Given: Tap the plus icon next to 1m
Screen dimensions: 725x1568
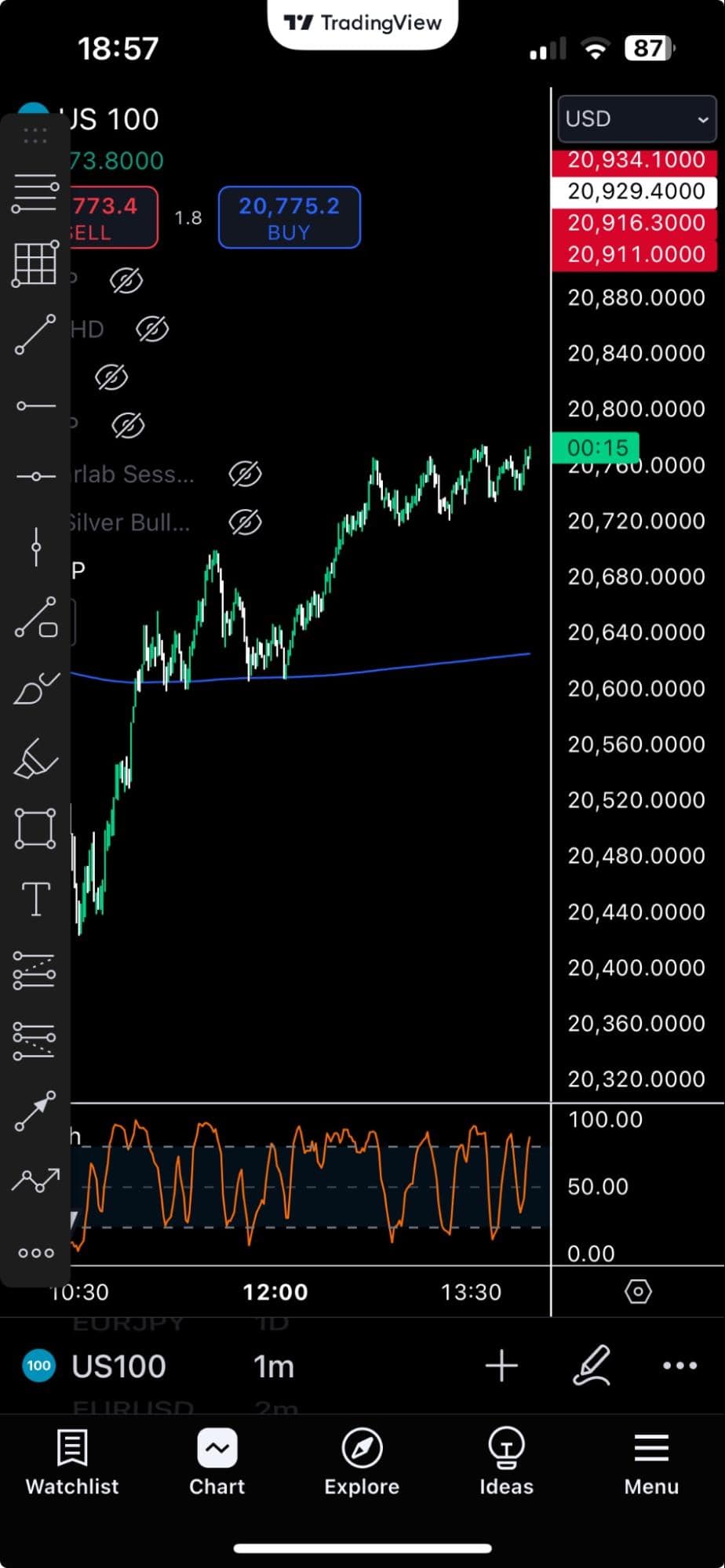Looking at the screenshot, I should [x=501, y=1366].
